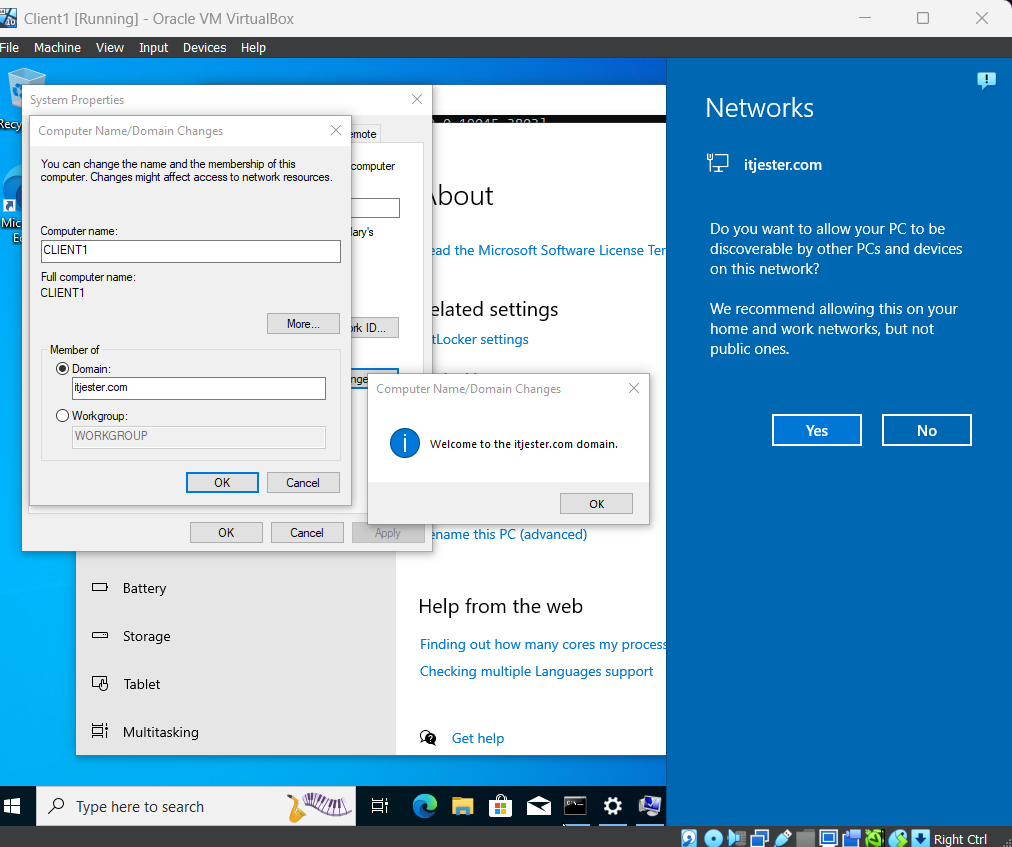1012x847 pixels.
Task: Click the VirtualBox optical disk indicator
Action: [713, 838]
